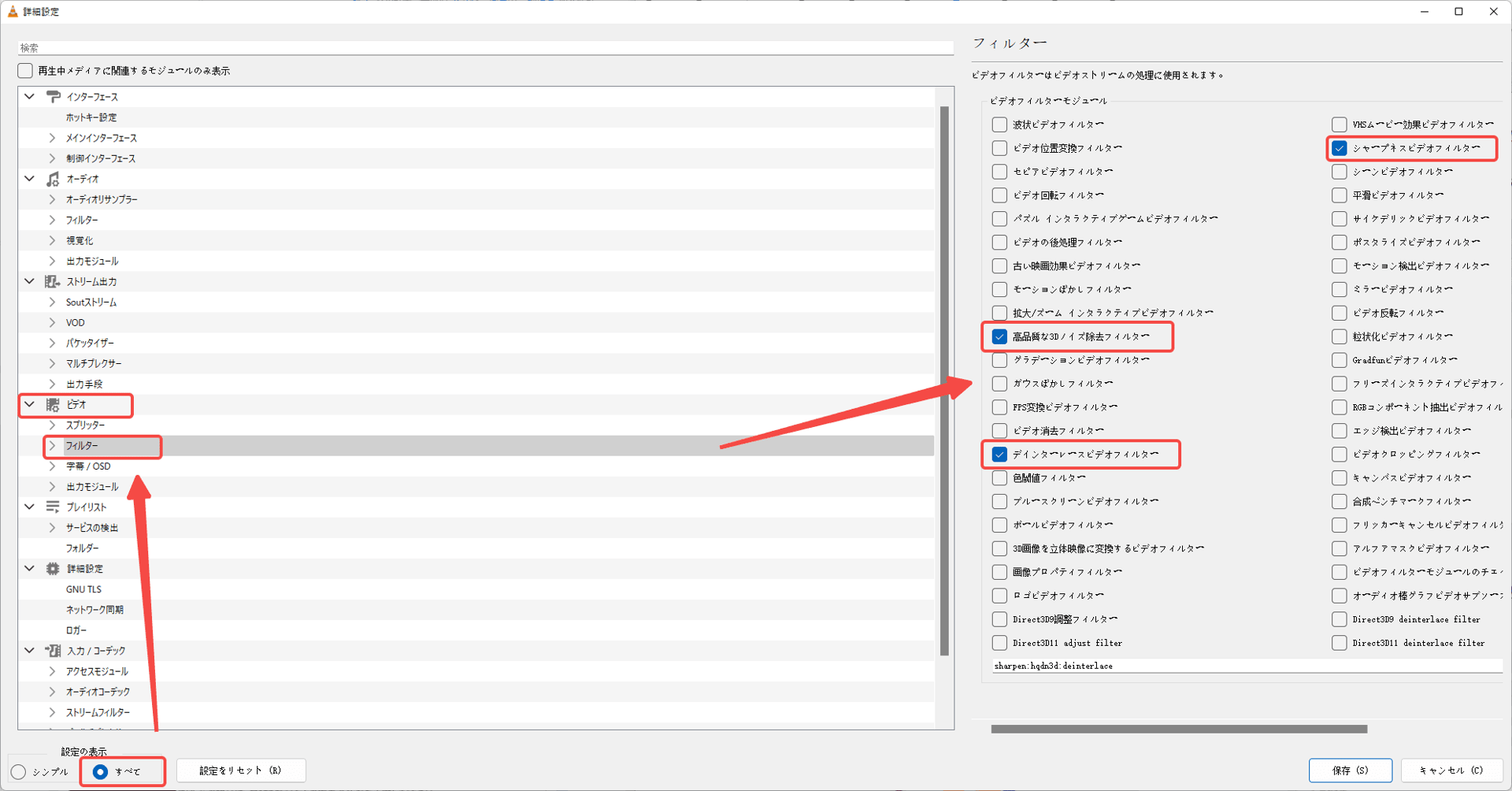Click the gear icon beside 詳細設定
Image resolution: width=1512 pixels, height=791 pixels.
(53, 569)
